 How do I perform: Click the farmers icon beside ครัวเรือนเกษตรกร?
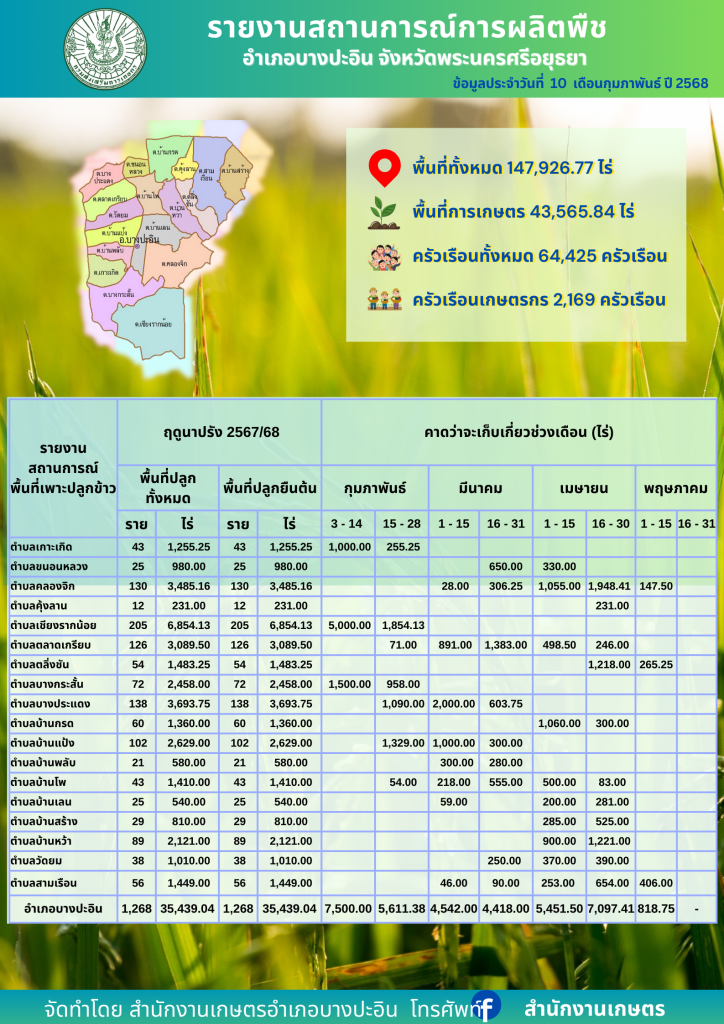(x=384, y=300)
